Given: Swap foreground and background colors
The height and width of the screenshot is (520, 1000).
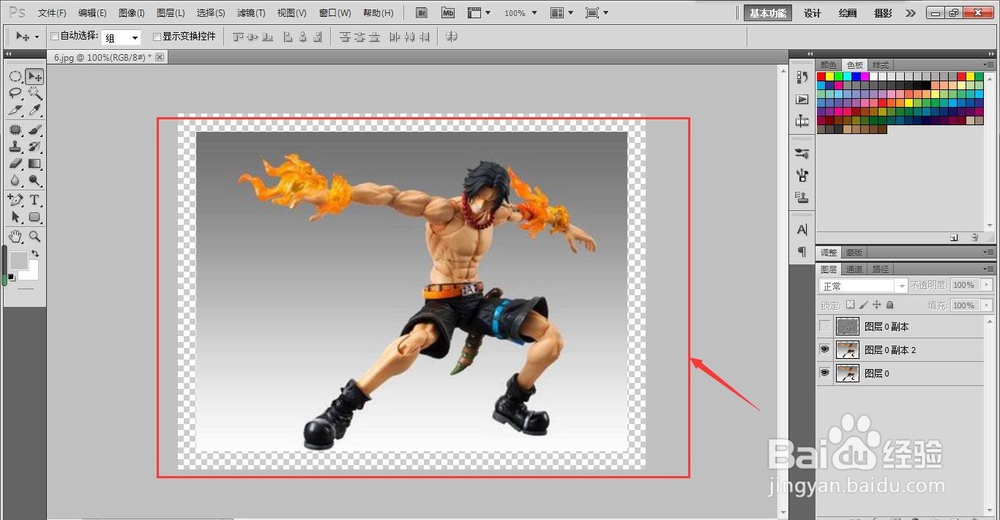Looking at the screenshot, I should [x=35, y=254].
